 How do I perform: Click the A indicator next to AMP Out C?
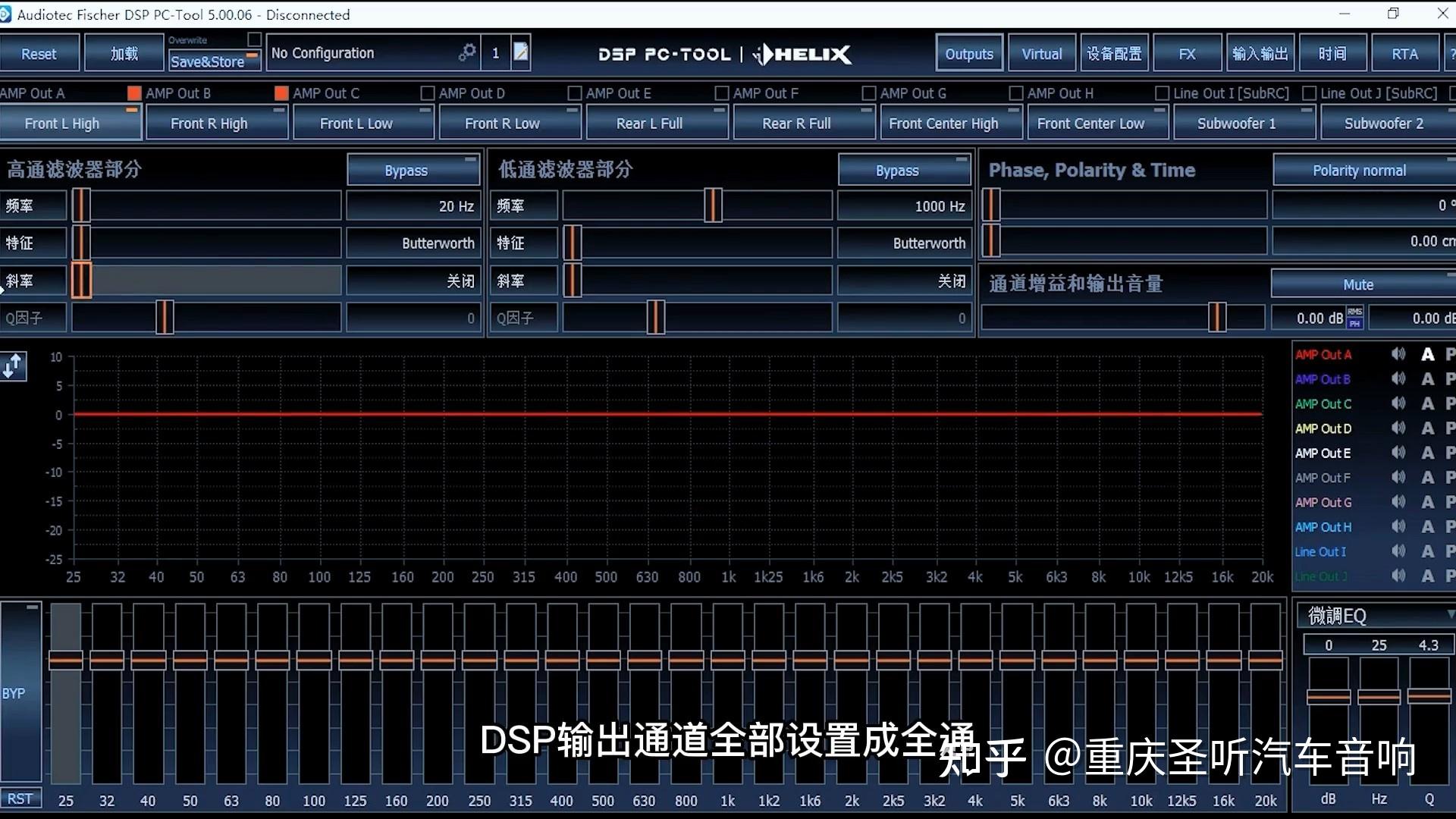pos(1428,403)
